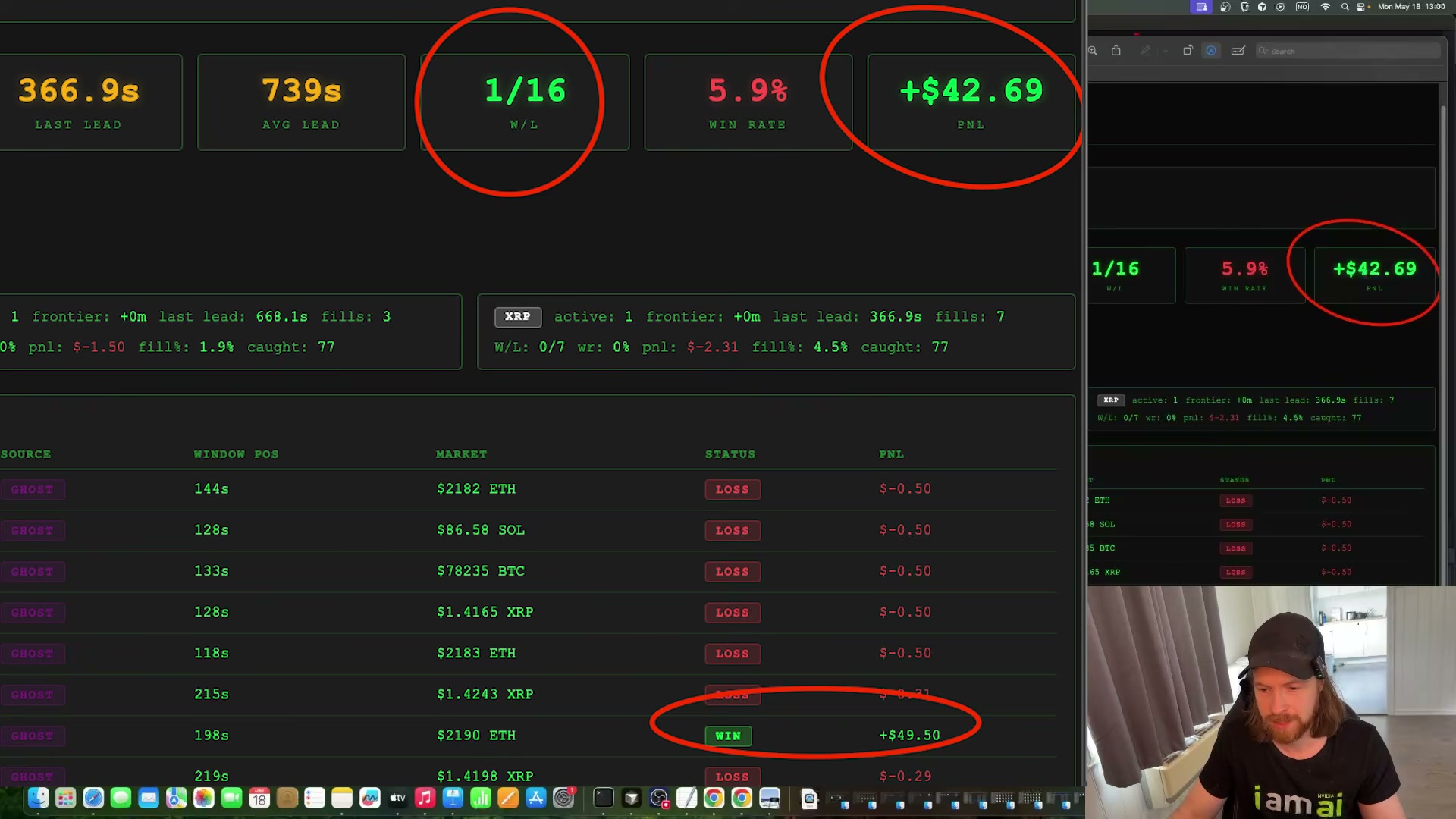
Task: Click the WINDOW POS column header
Action: pos(236,454)
